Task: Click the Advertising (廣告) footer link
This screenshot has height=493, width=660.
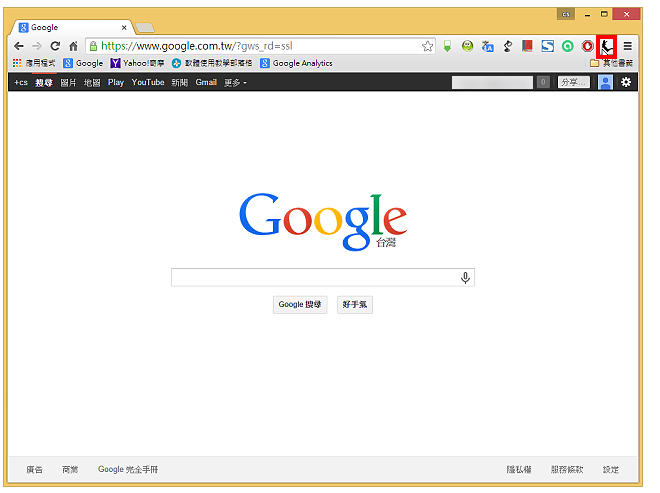Action: click(x=35, y=469)
